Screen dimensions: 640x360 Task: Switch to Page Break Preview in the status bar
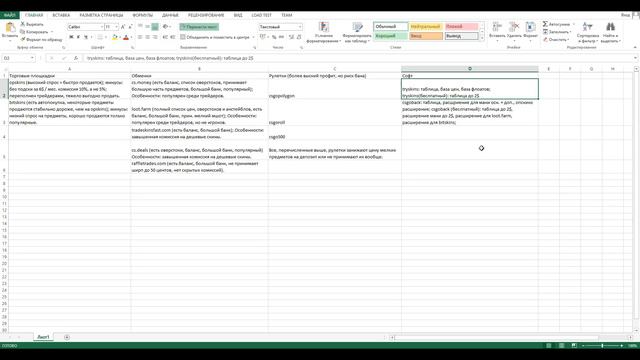click(x=574, y=346)
